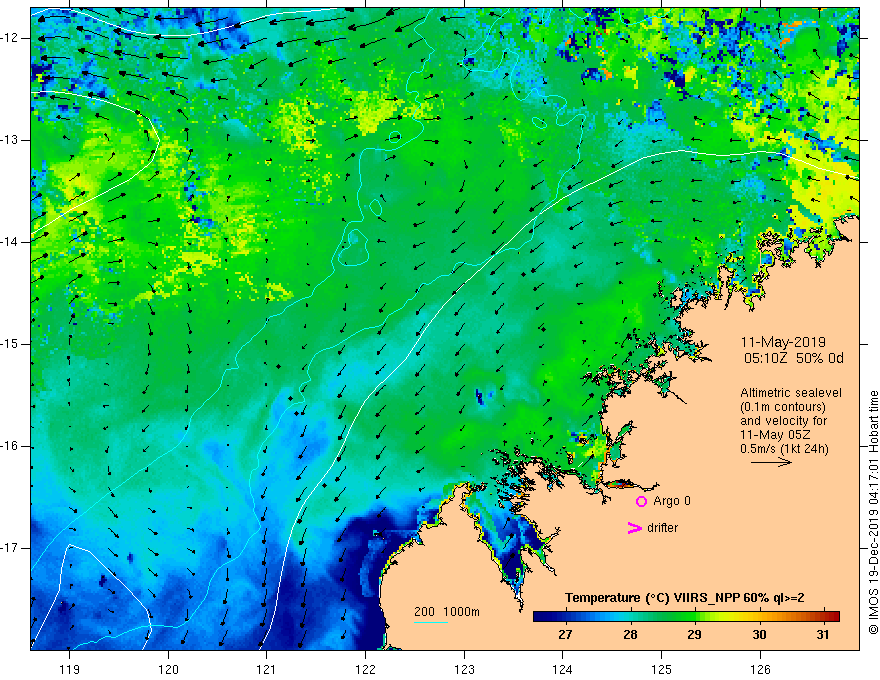880x680 pixels.
Task: Click the latitude axis label -15
Action: (x=11, y=344)
